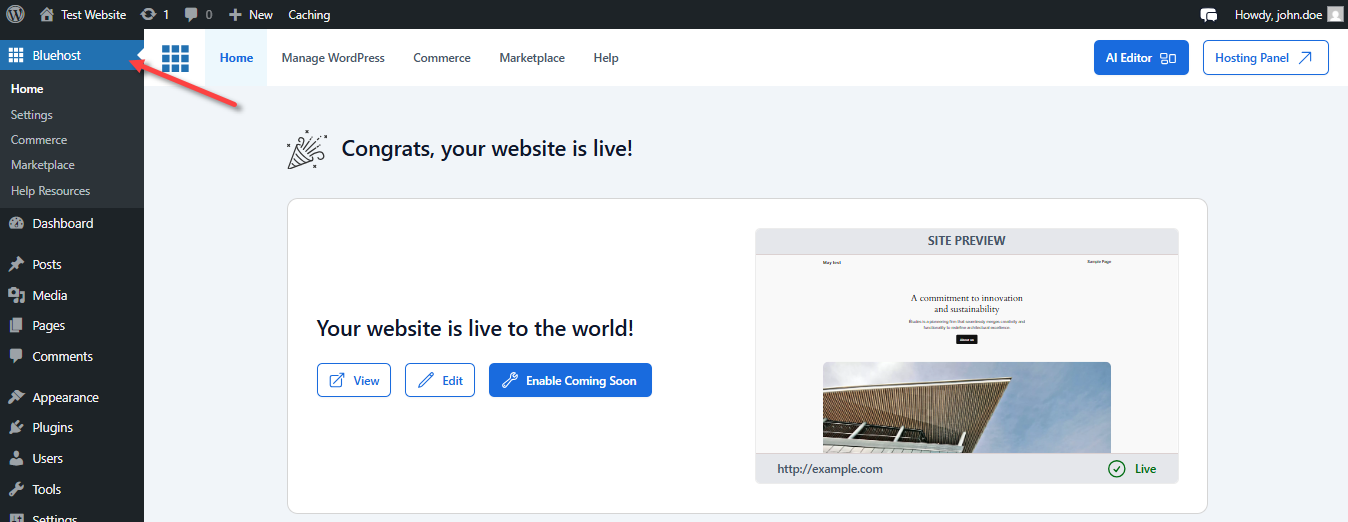1348x522 pixels.
Task: Click the SITE PREVIEW header label
Action: tap(967, 241)
